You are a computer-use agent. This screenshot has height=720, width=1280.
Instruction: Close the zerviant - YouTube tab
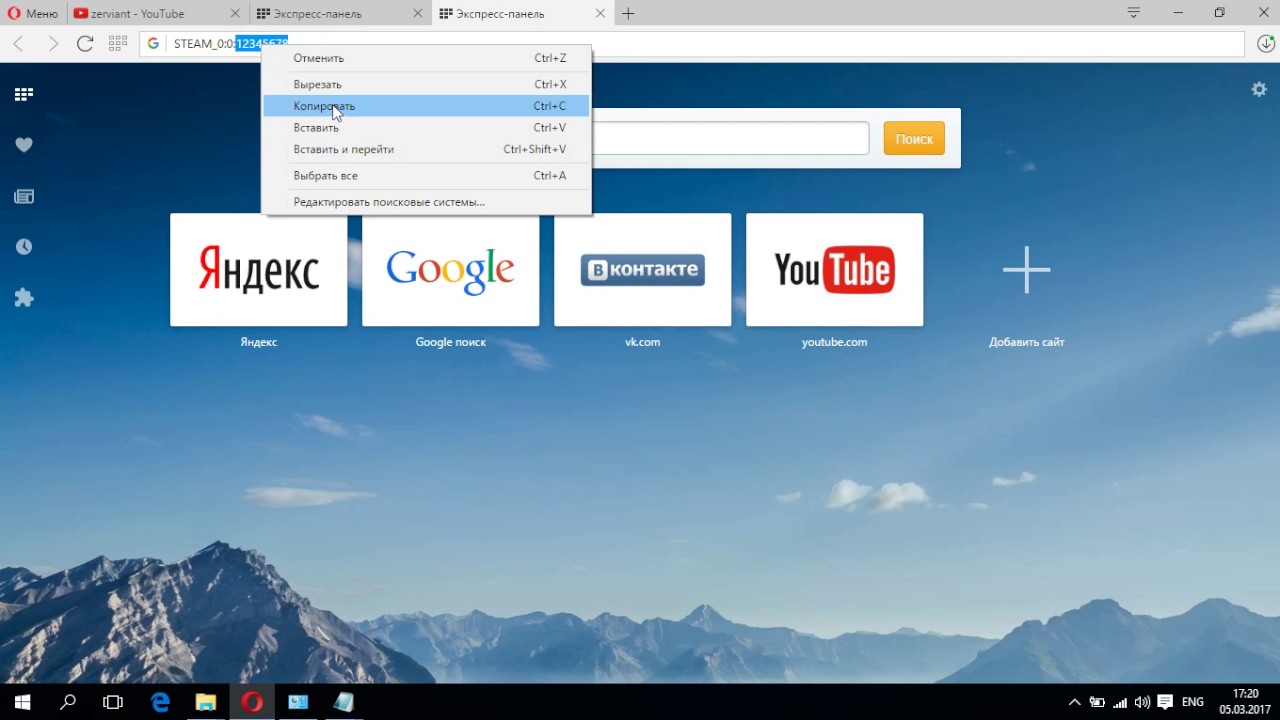[235, 14]
